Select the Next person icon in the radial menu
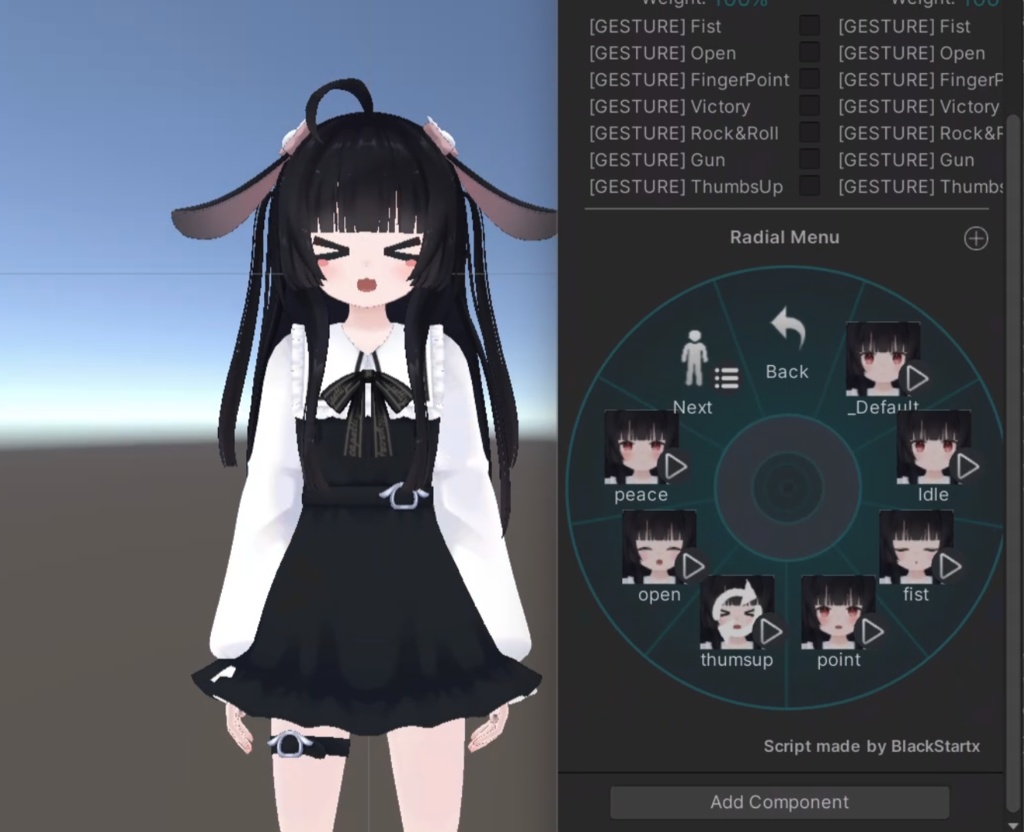 693,358
